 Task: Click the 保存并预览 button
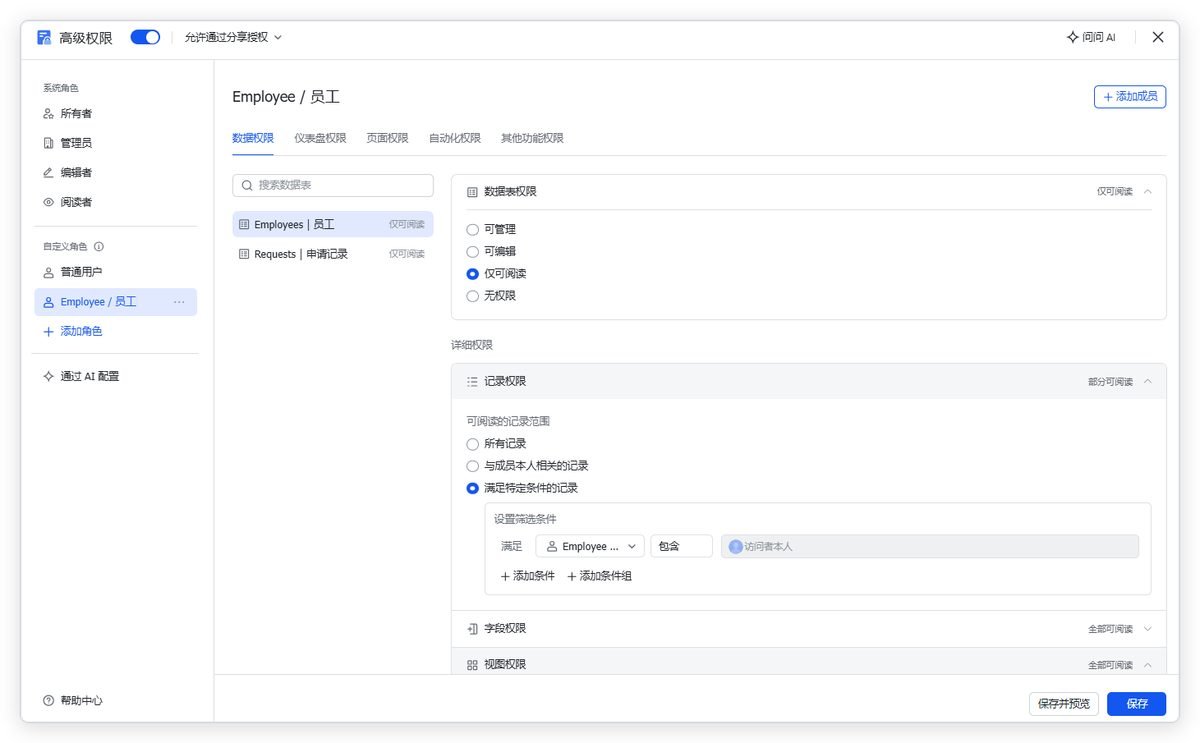1064,704
